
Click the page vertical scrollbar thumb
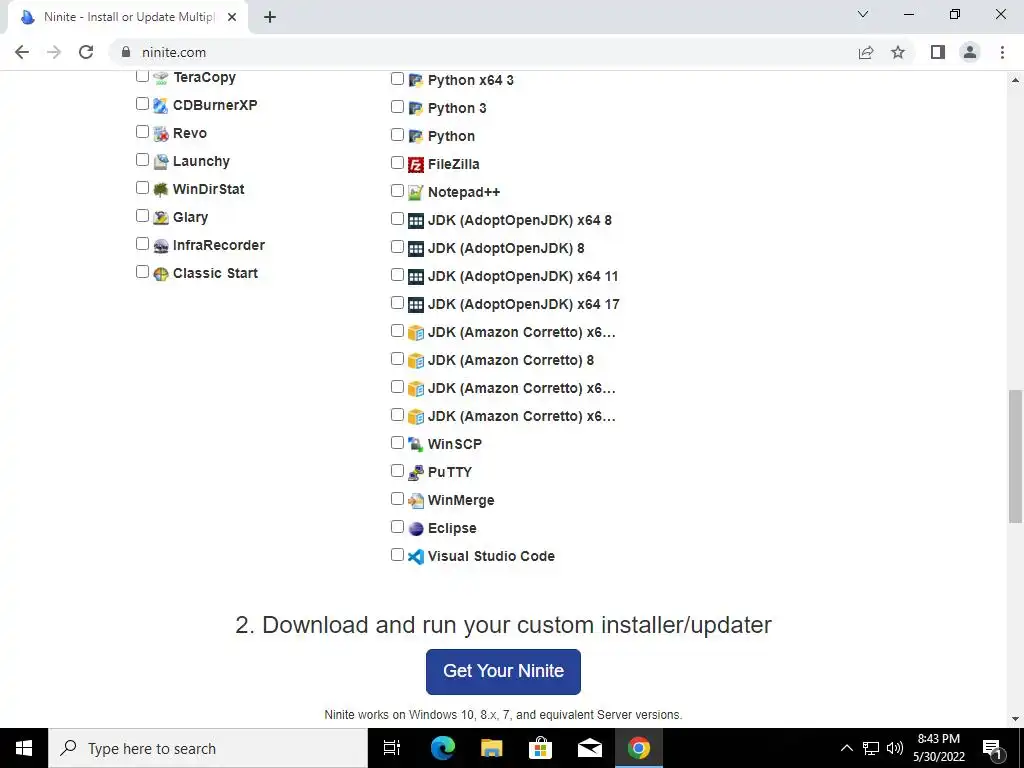[x=1015, y=456]
